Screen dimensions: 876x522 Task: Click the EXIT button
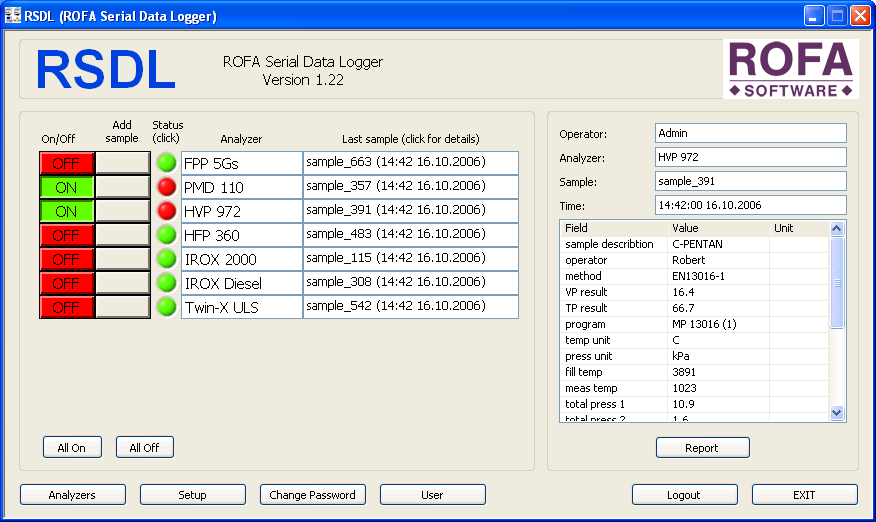804,495
